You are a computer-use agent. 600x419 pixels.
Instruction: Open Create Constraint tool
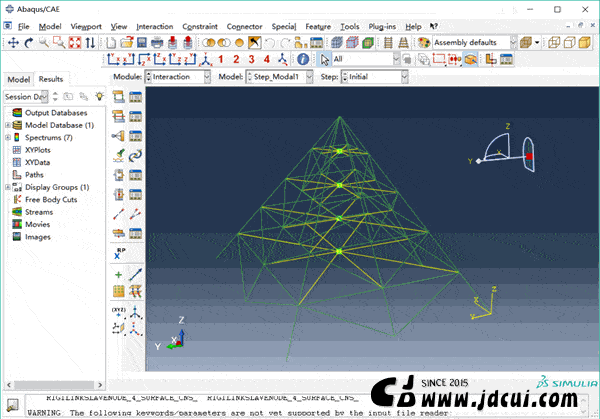point(119,136)
